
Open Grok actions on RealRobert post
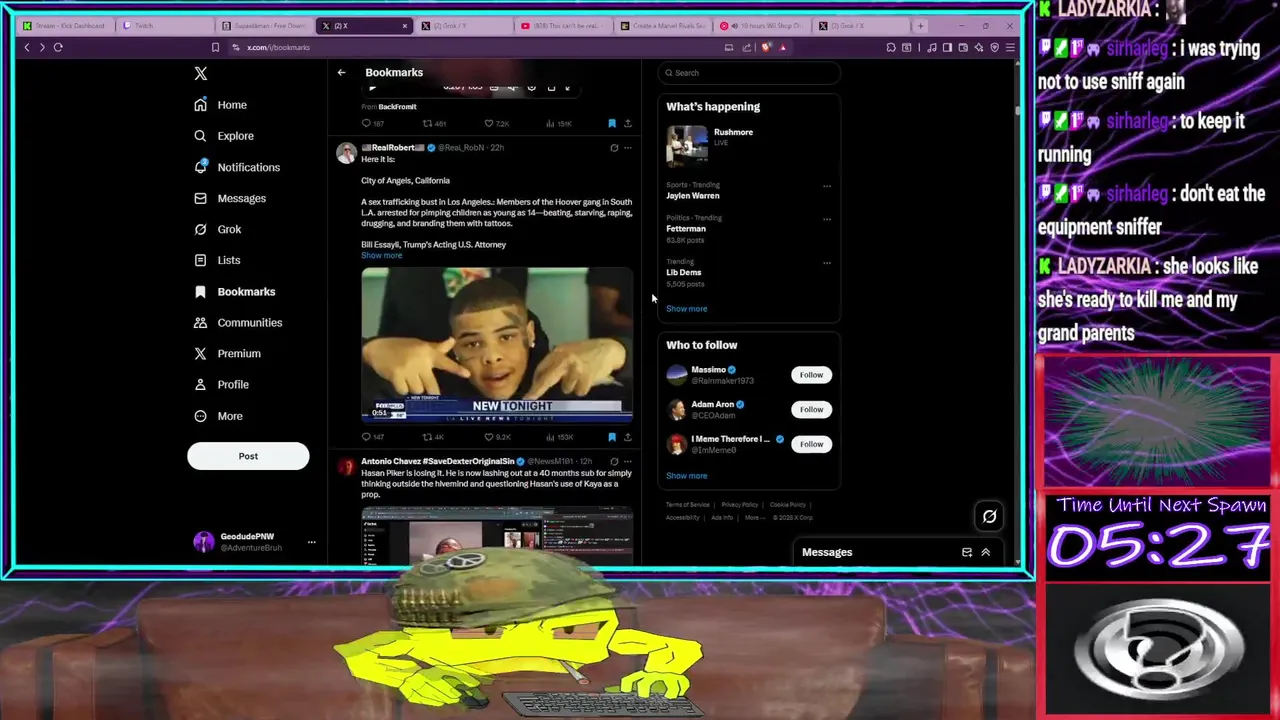(614, 148)
